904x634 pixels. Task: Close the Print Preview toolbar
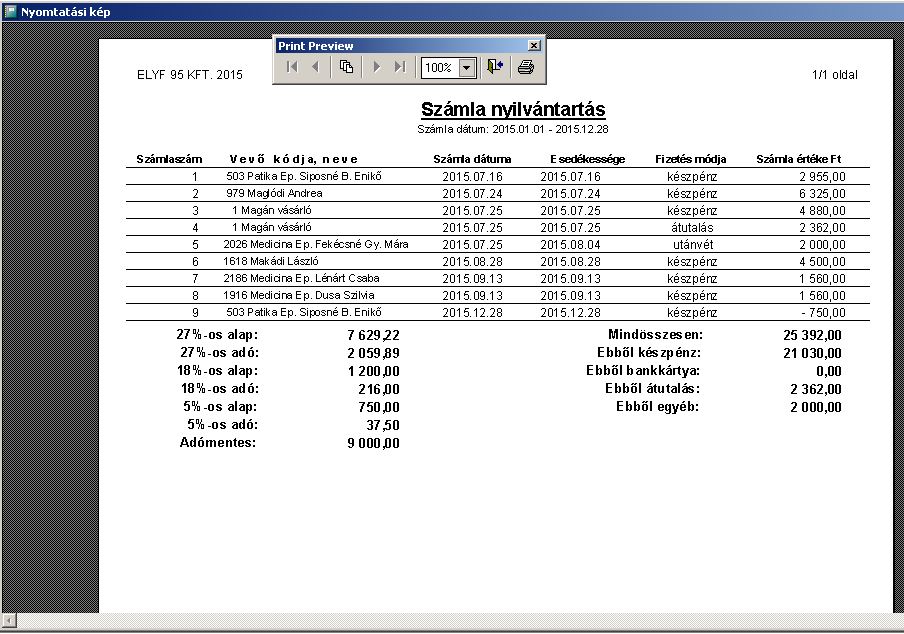click(x=534, y=46)
